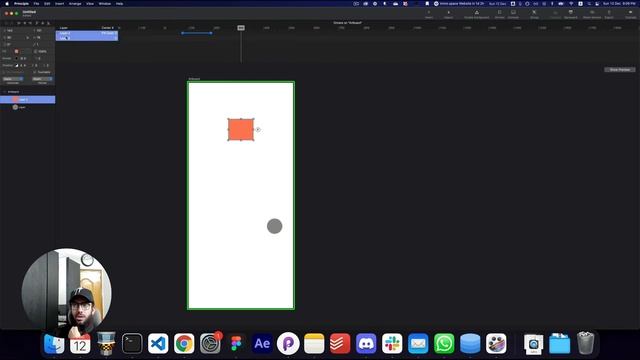Open Terminal from the dock
Image resolution: width=640 pixels, height=360 pixels.
point(132,344)
